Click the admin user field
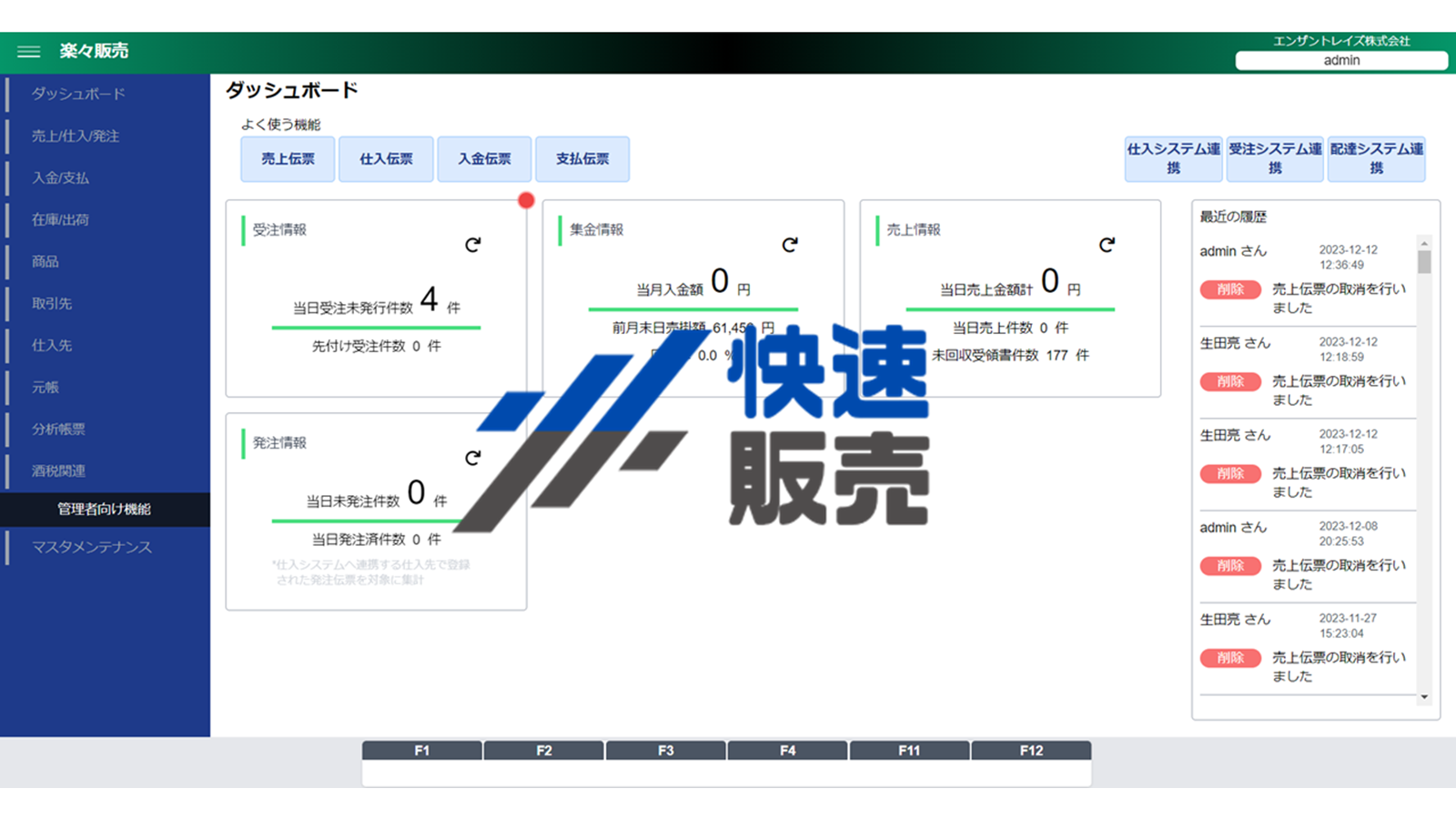This screenshot has width=1456, height=819. (x=1340, y=60)
